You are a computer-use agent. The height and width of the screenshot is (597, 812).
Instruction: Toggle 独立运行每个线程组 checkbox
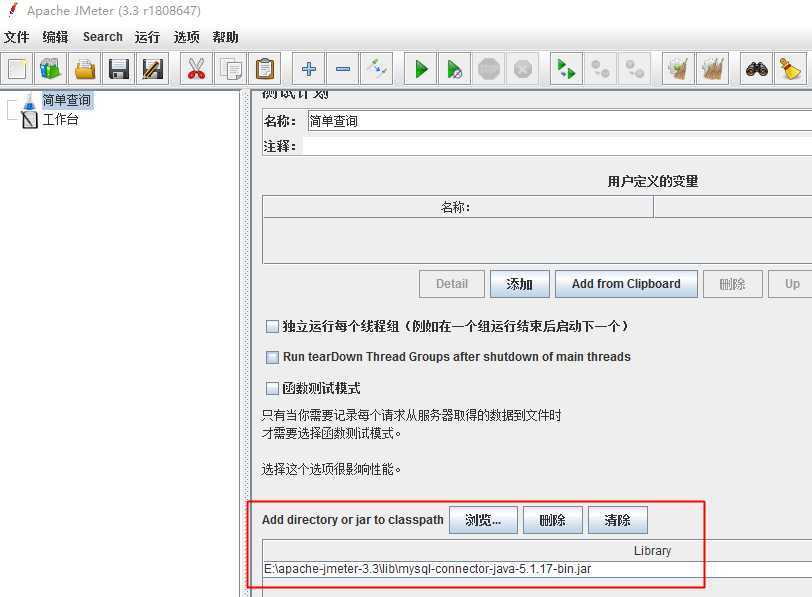272,326
